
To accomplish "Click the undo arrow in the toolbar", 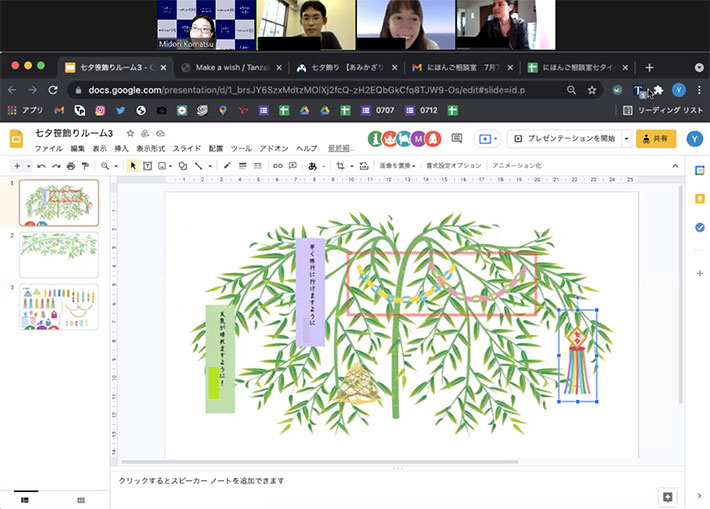I will (41, 166).
